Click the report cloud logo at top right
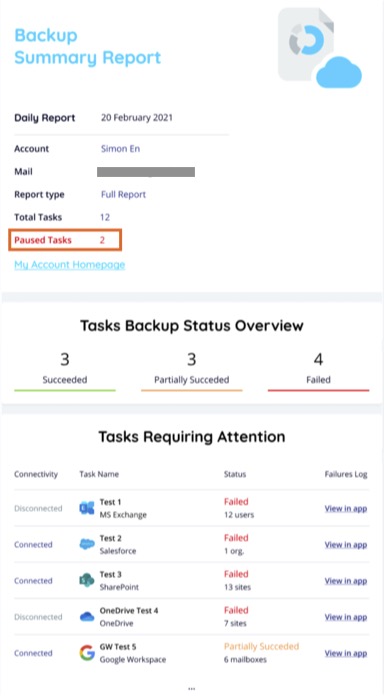This screenshot has height=696, width=384. click(x=320, y=48)
